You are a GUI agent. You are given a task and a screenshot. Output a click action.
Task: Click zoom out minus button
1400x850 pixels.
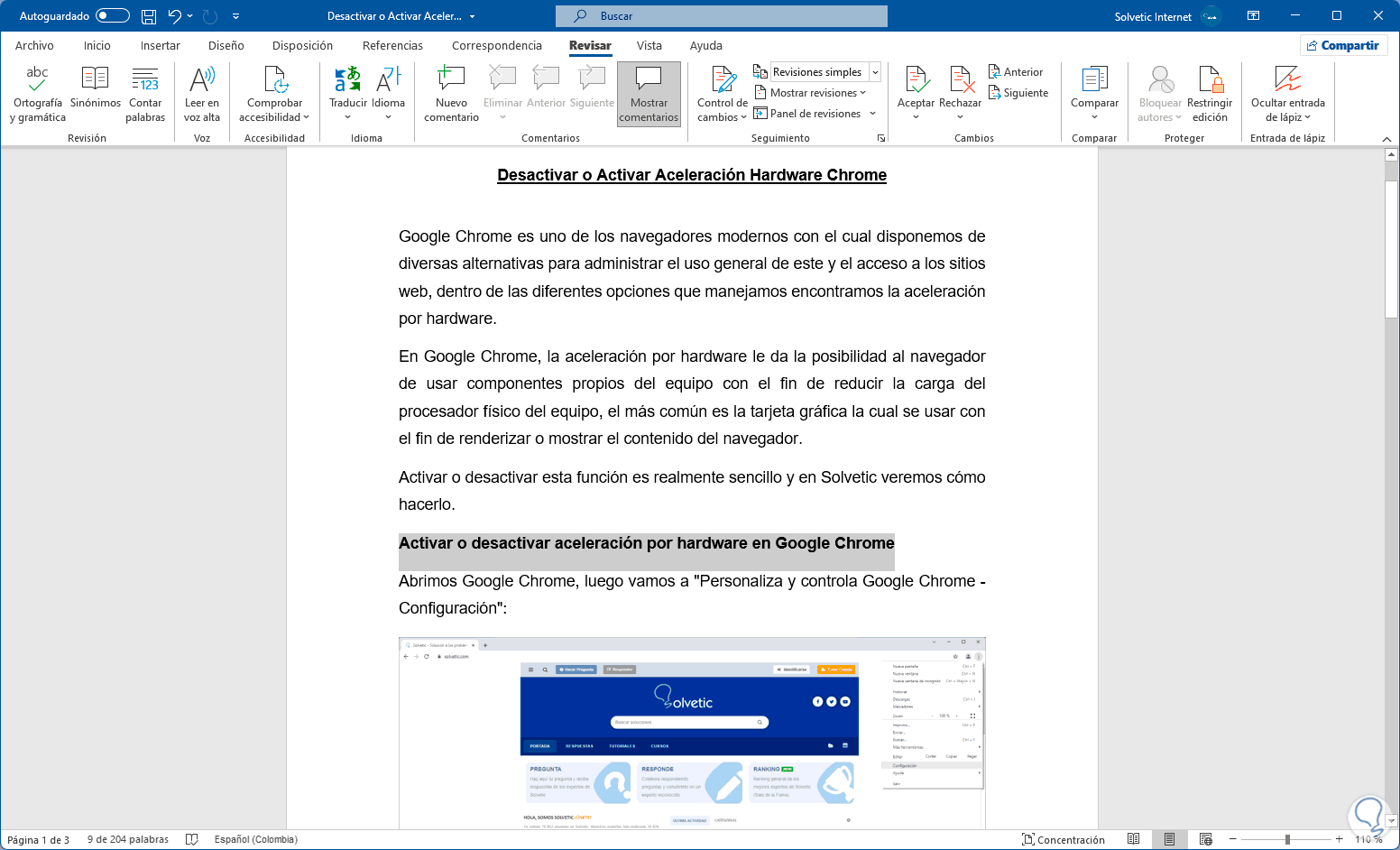click(1232, 839)
